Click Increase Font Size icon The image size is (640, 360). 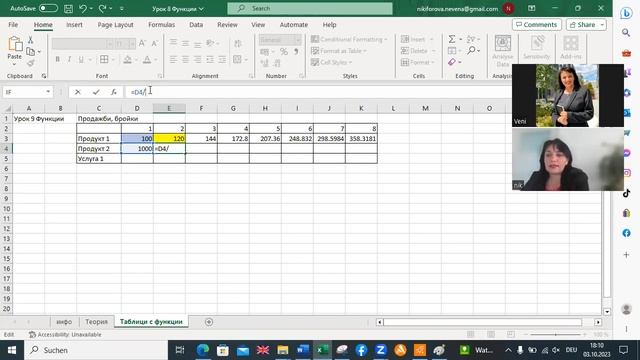pos(142,43)
